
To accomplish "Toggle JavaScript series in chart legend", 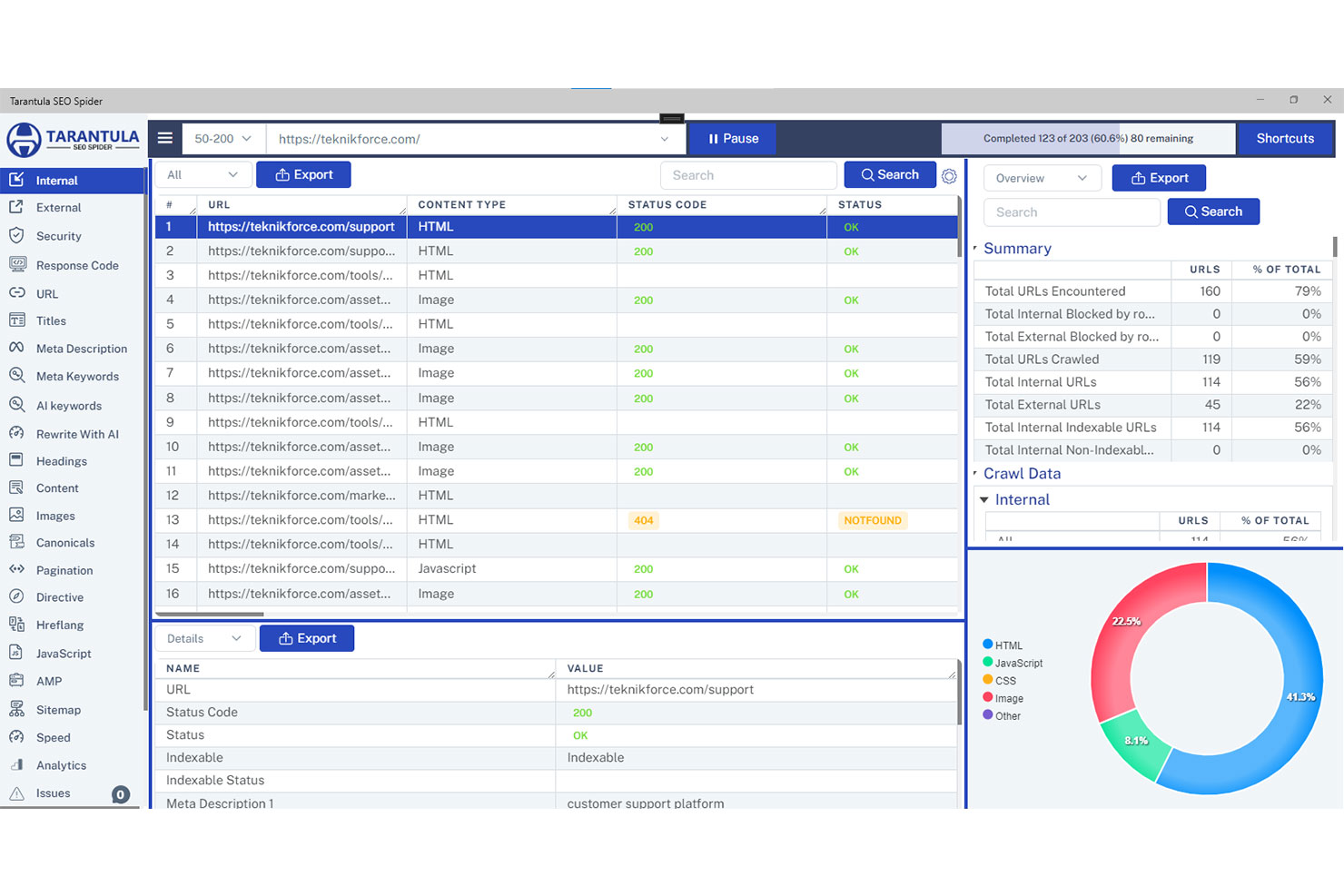I will [x=1012, y=663].
